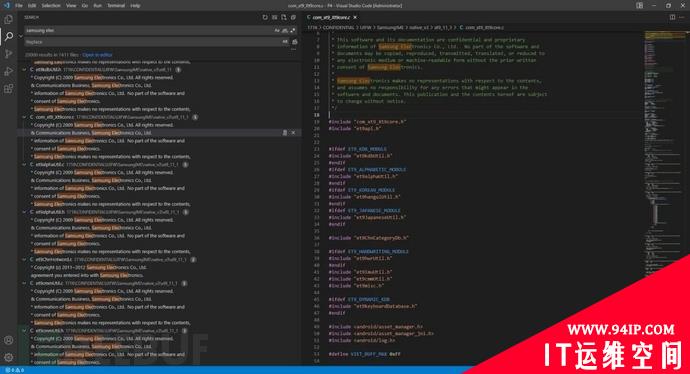690x374 pixels.
Task: Click SamsungIME in the breadcrumb path
Action: tap(390, 27)
